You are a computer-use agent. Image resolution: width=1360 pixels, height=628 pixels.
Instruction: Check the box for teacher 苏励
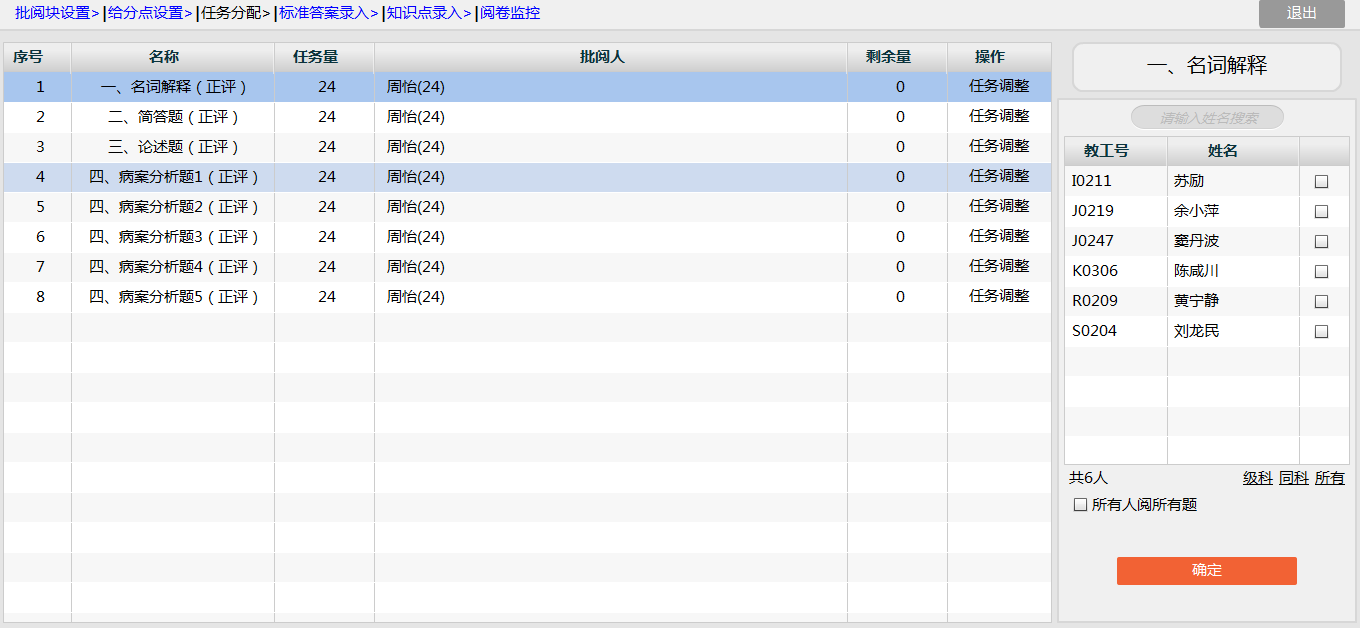(1321, 182)
